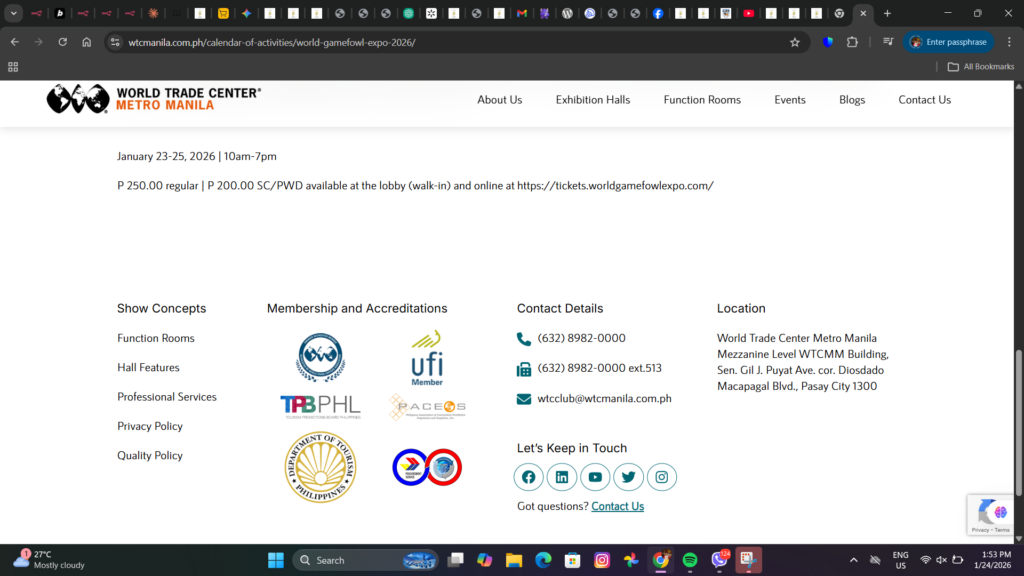Open the Instagram social icon in footer
Viewport: 1024px width, 576px height.
click(661, 477)
